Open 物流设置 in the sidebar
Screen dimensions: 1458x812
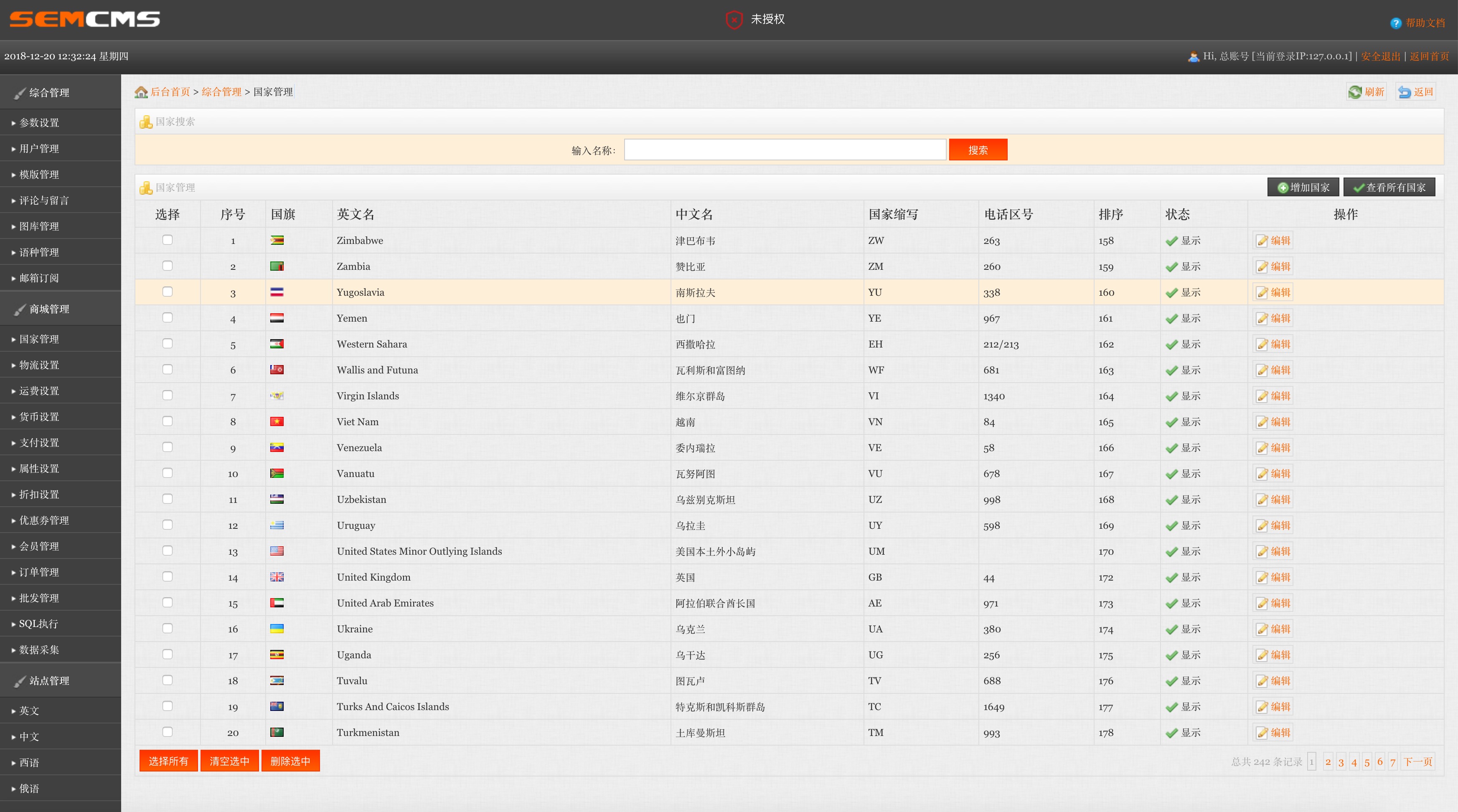coord(39,365)
